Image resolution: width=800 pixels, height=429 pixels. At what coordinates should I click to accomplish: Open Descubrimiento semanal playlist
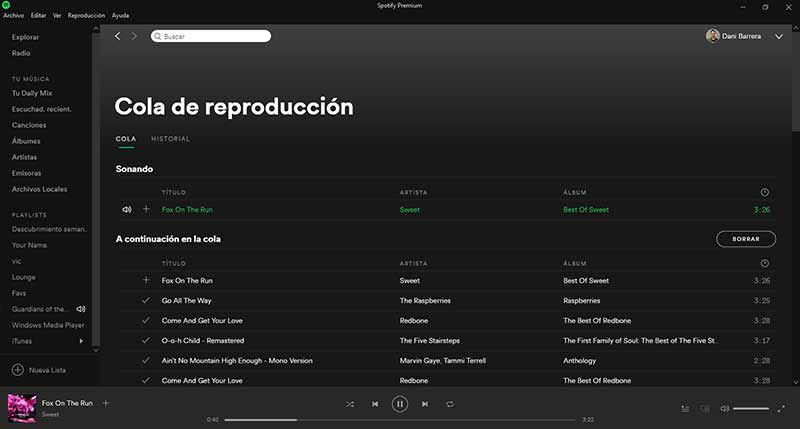tap(49, 229)
